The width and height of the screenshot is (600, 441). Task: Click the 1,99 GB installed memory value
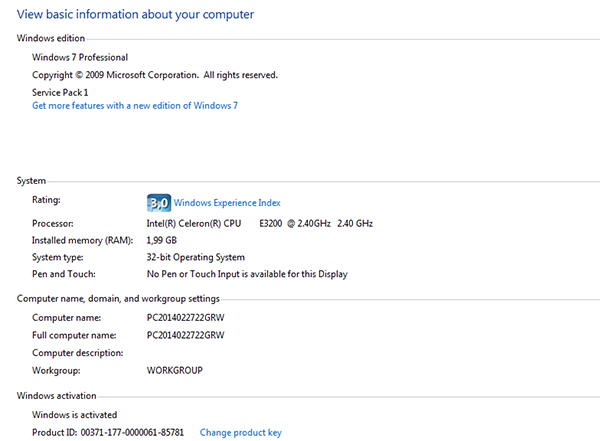point(161,240)
